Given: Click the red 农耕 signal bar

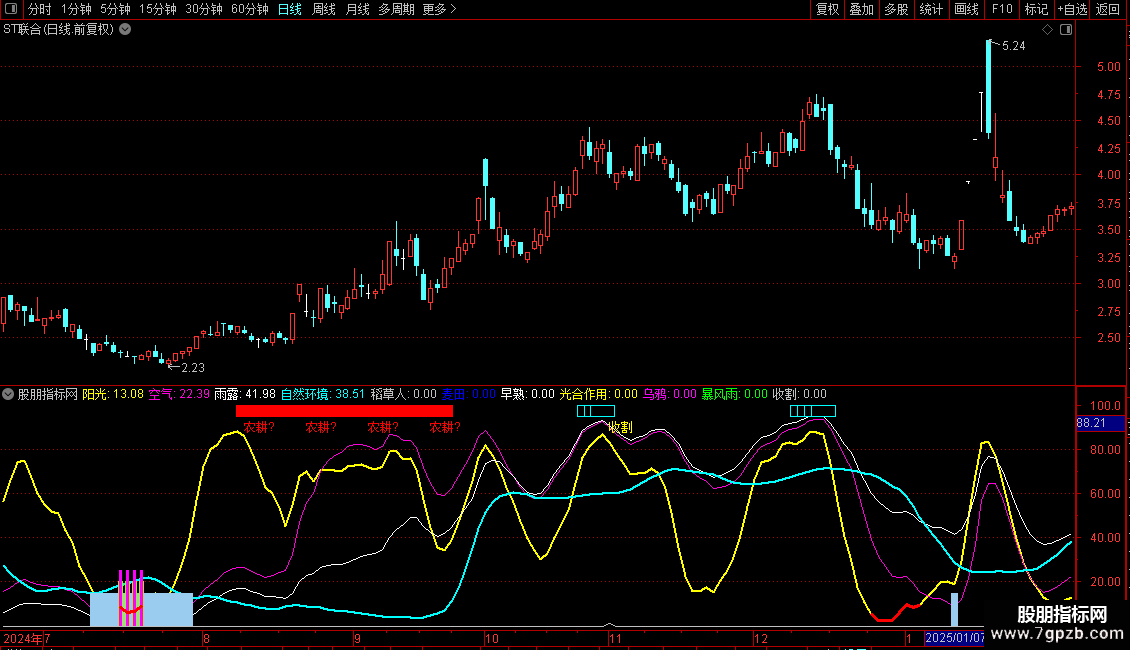Looking at the screenshot, I should (x=344, y=411).
